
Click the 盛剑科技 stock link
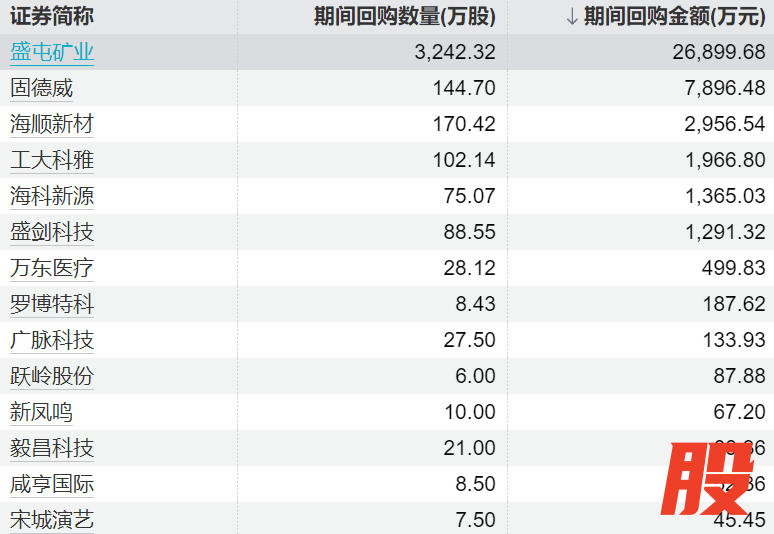(52, 232)
